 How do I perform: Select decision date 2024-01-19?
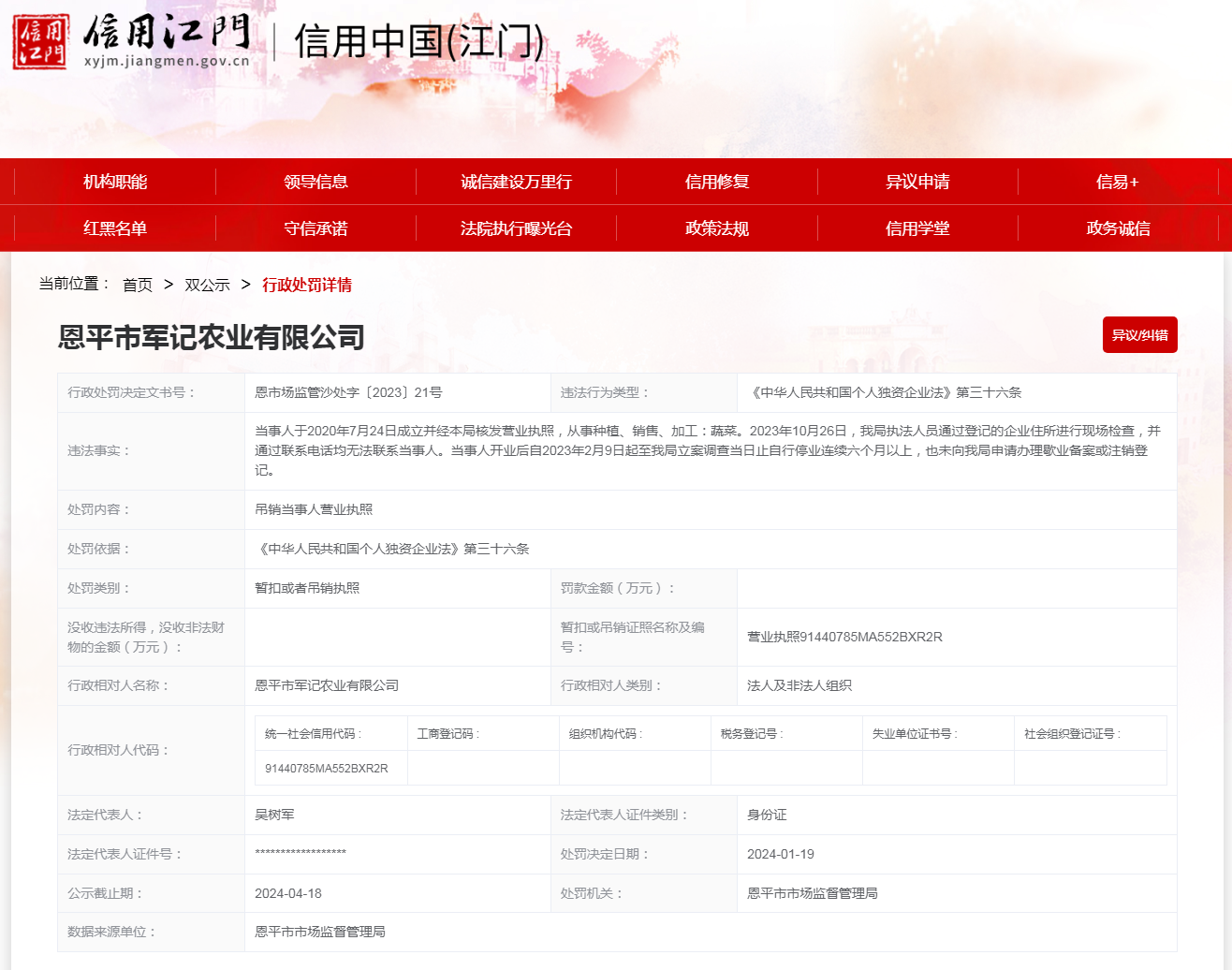click(781, 854)
